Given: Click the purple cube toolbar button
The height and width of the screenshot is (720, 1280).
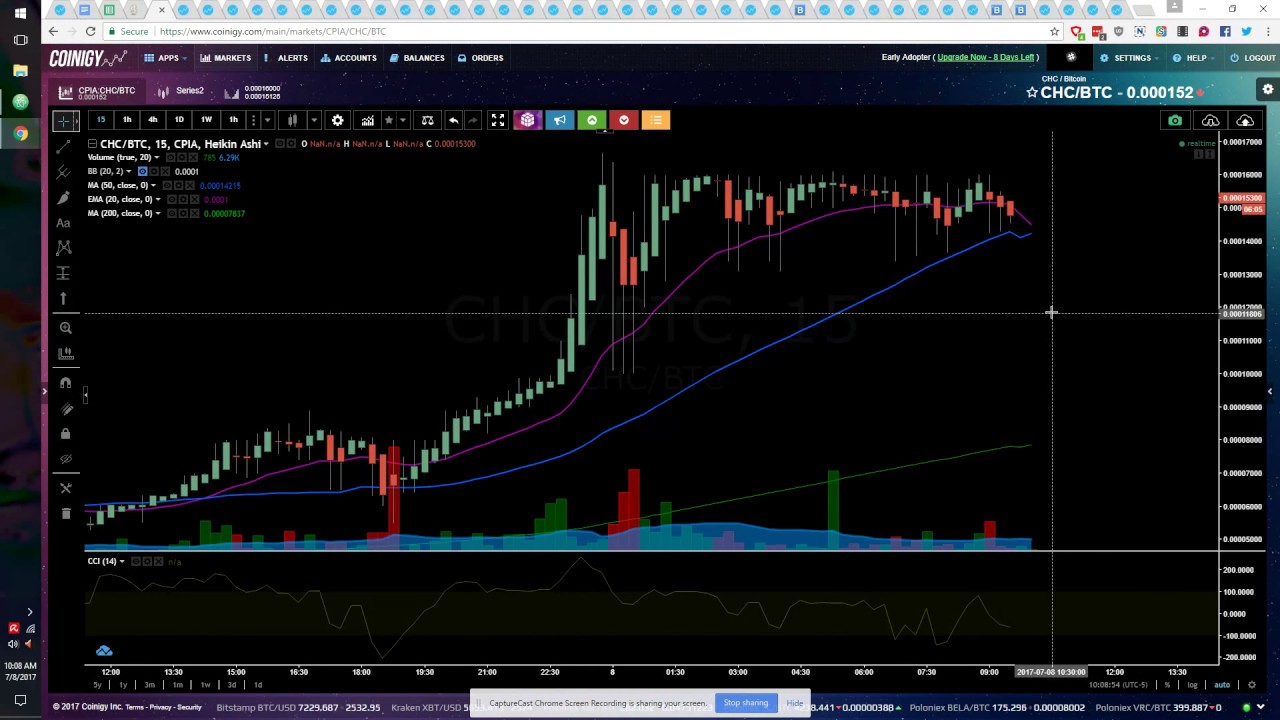Looking at the screenshot, I should 527,120.
